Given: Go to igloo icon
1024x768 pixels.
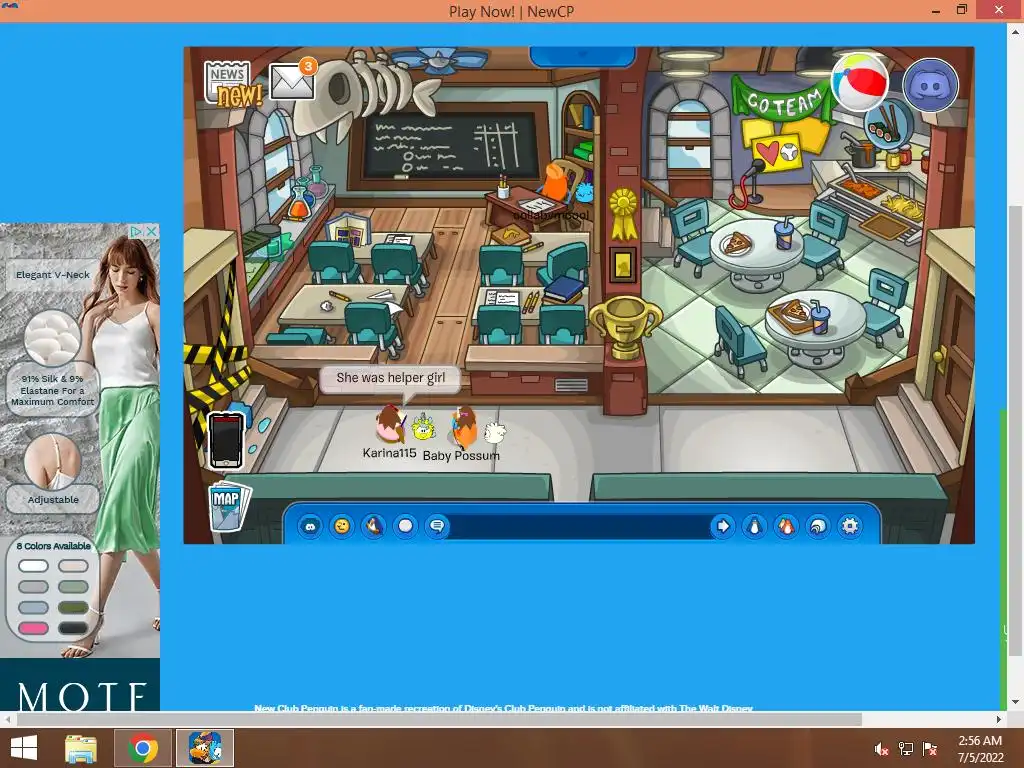Looking at the screenshot, I should tap(818, 526).
